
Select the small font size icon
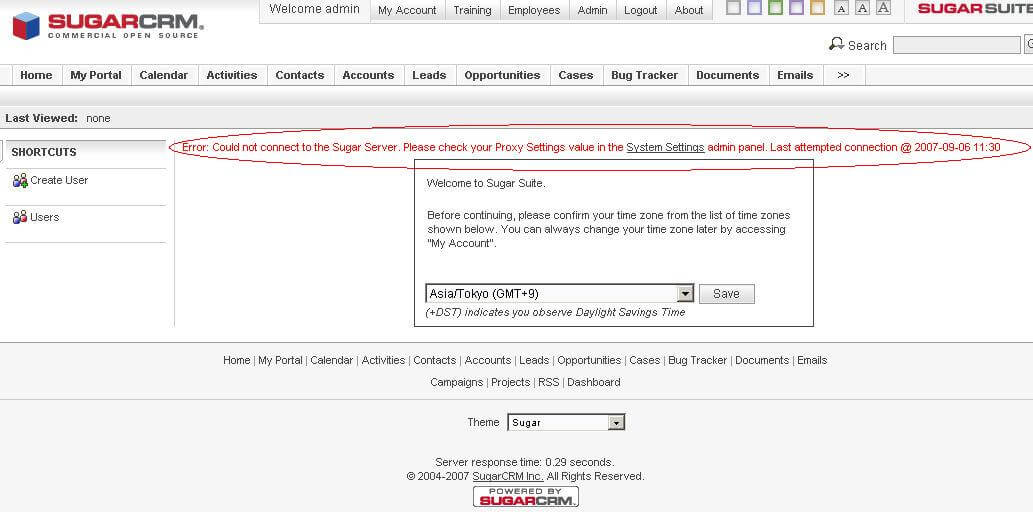841,9
